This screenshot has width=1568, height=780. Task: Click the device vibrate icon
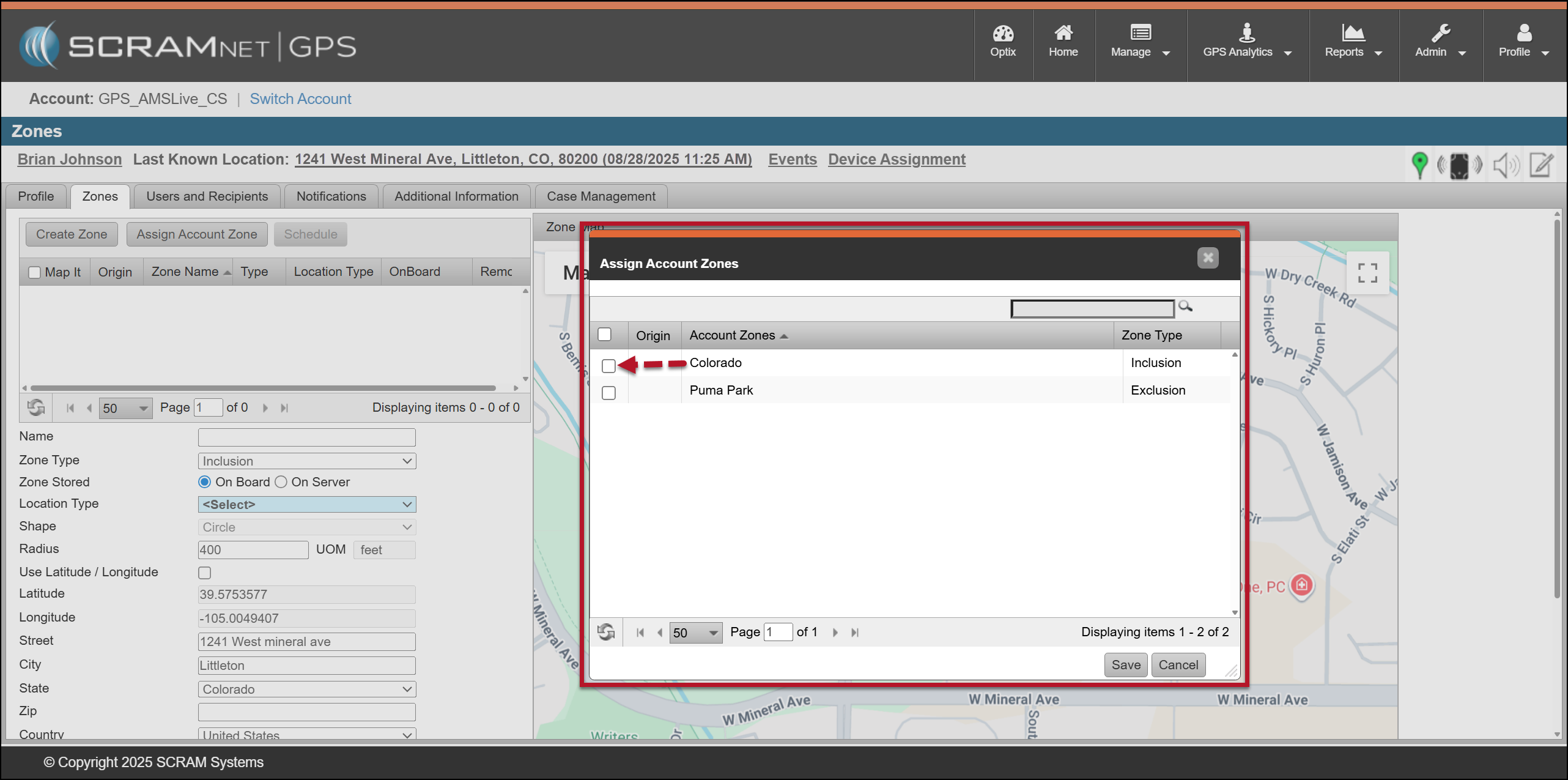tap(1459, 165)
